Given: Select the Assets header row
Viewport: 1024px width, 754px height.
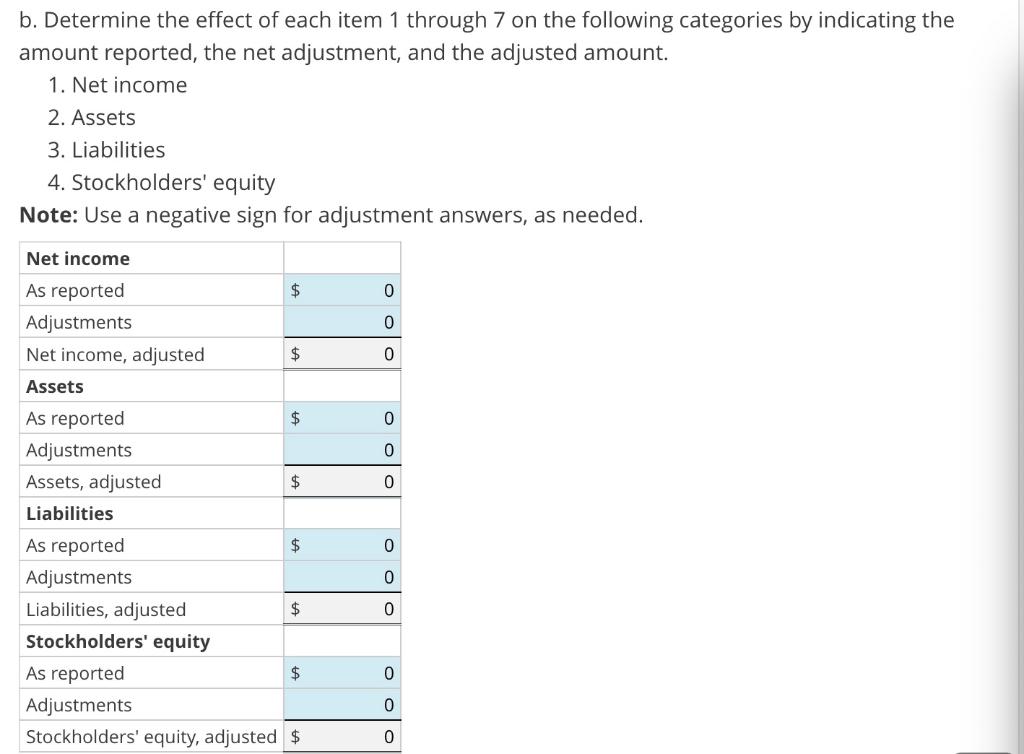Looking at the screenshot, I should coord(55,386).
